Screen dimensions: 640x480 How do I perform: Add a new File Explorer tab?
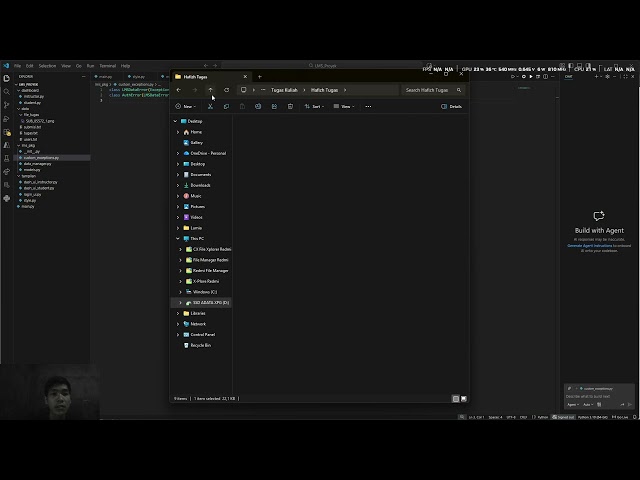click(260, 77)
